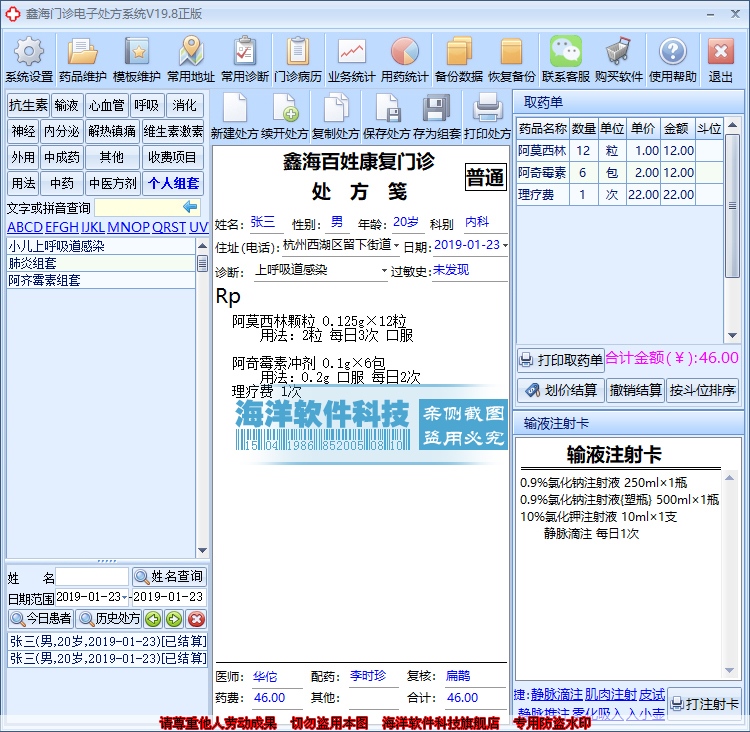750x732 pixels.
Task: Select 理疗费 row in 取药单
Action: (620, 195)
